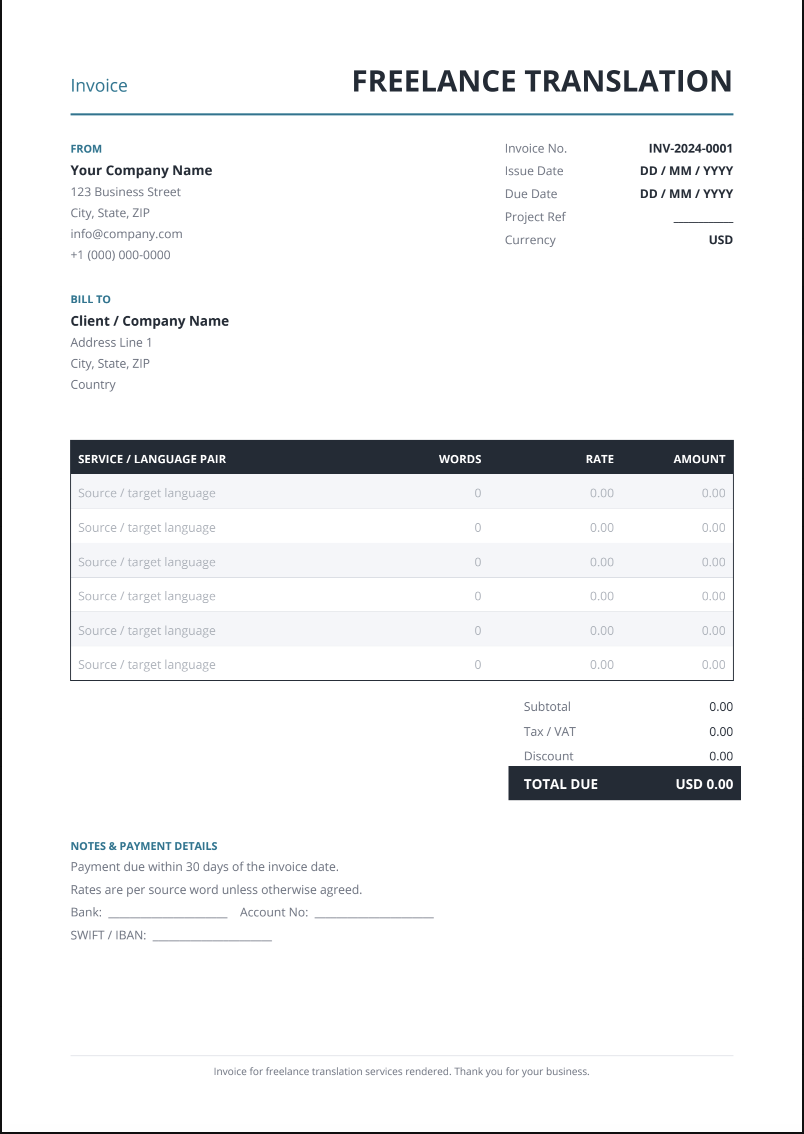Click the blank Bank line

[x=168, y=913]
